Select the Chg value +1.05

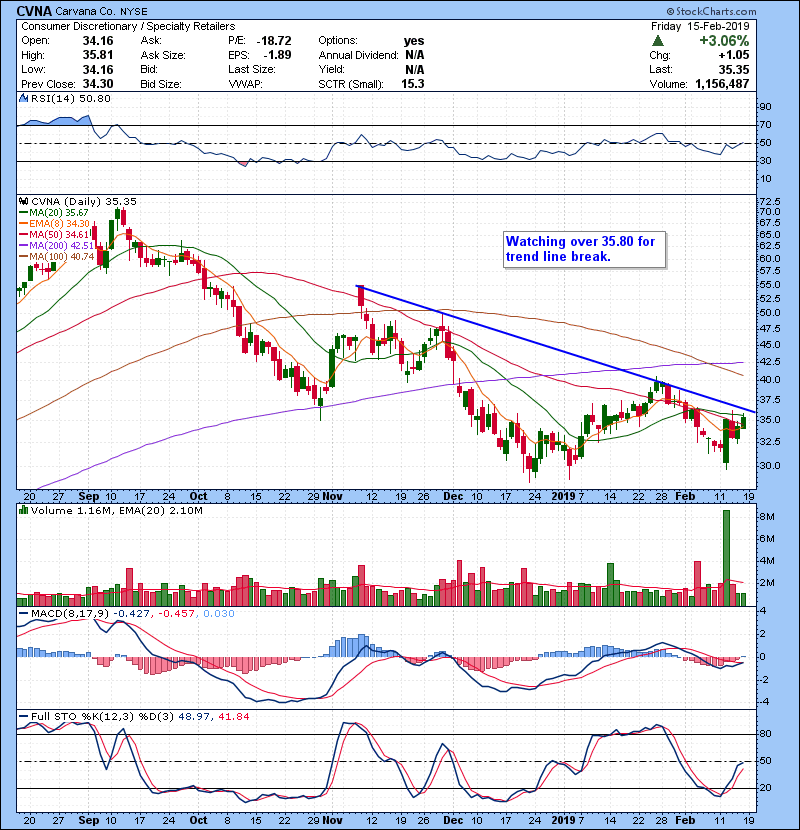pos(734,55)
